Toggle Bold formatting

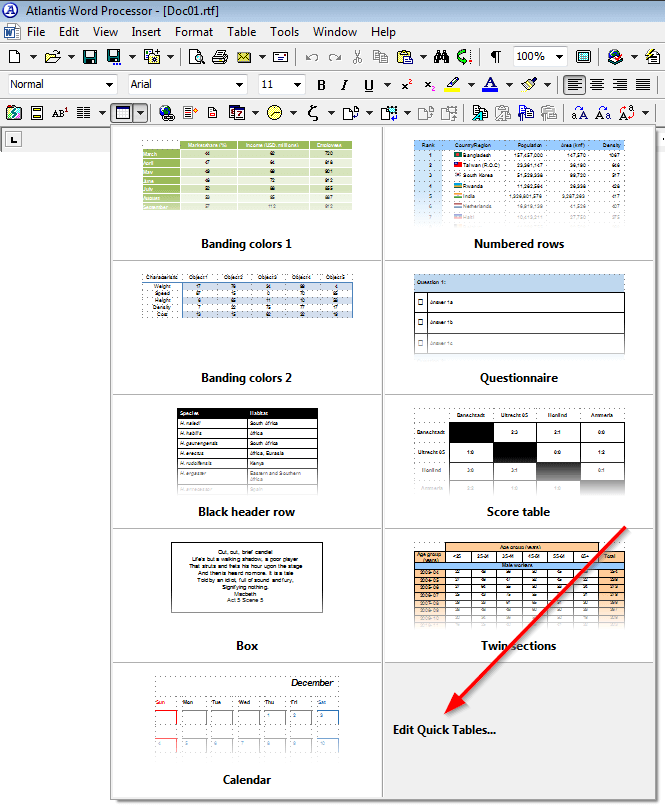(x=321, y=85)
